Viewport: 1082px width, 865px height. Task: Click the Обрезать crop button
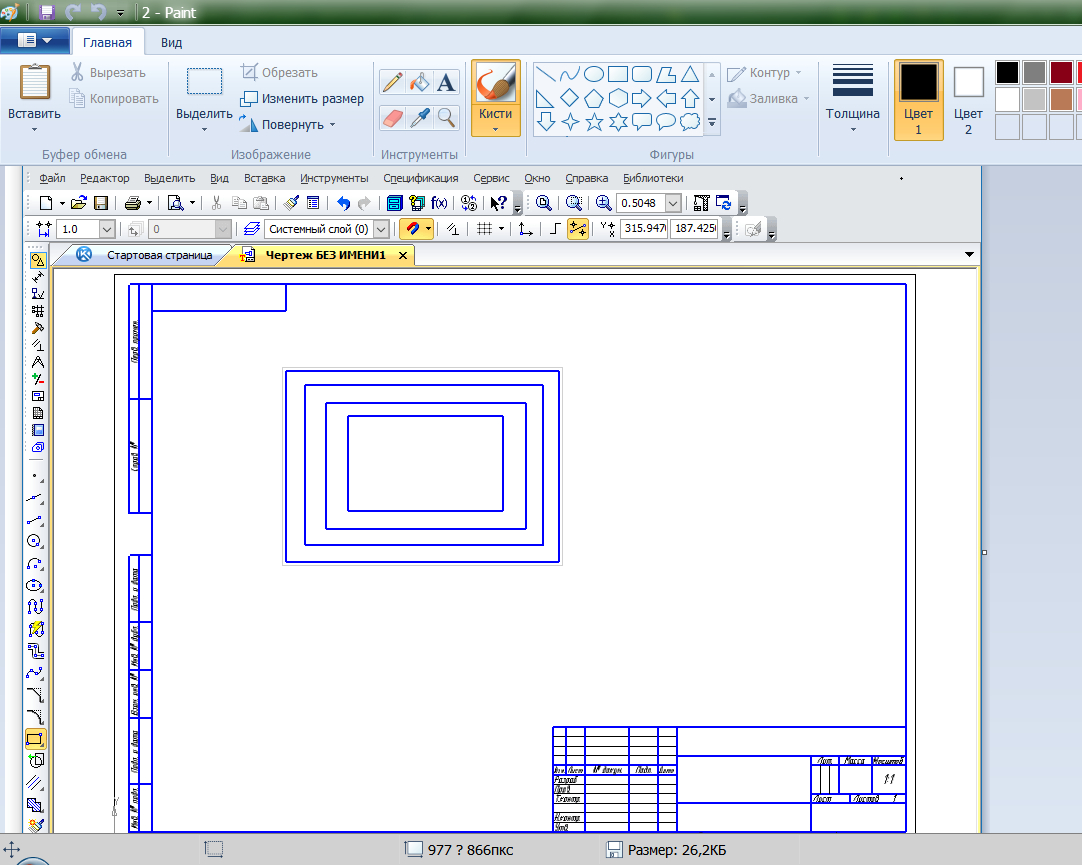coord(279,72)
